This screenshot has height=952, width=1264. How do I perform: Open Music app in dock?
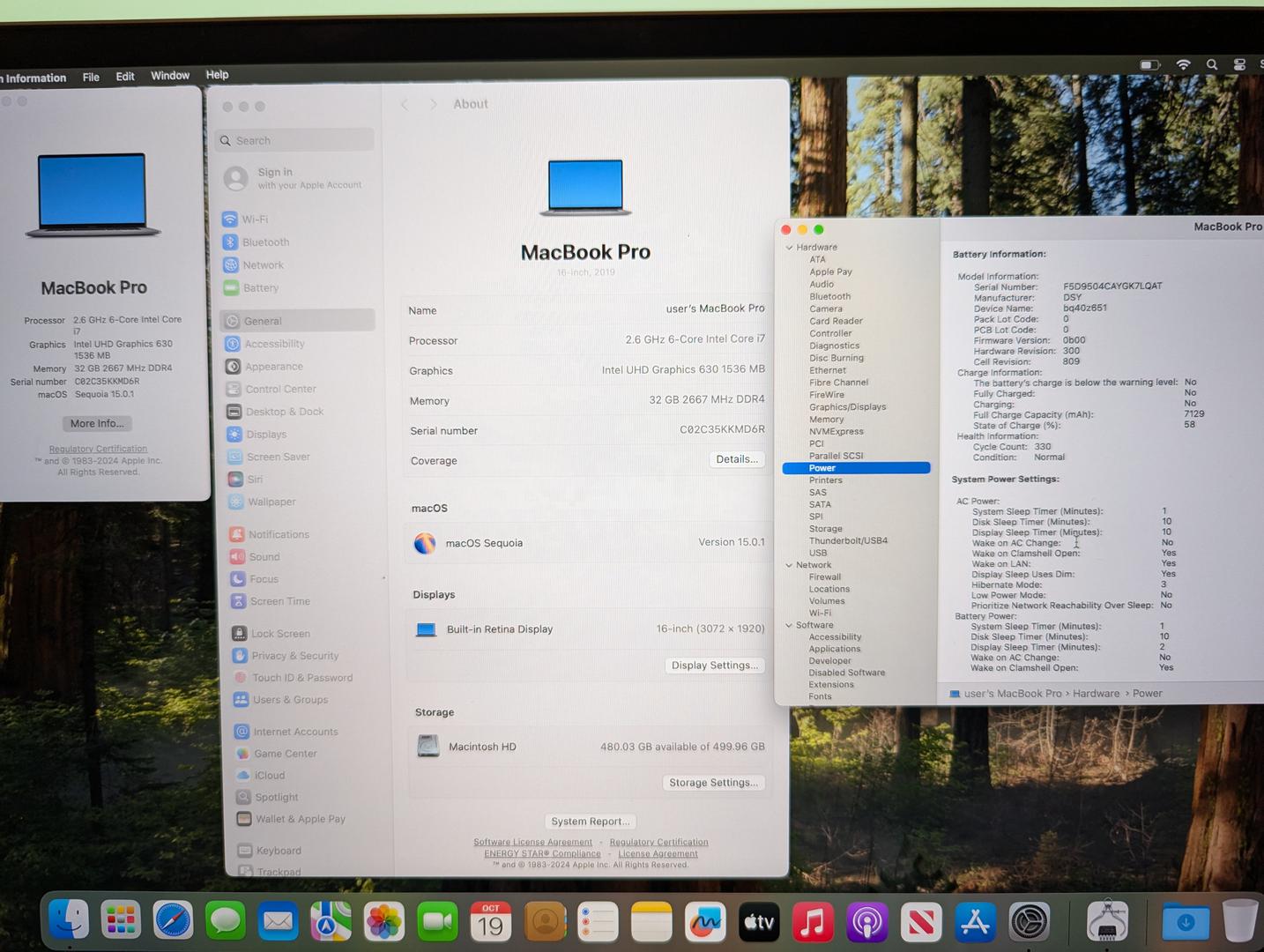(x=813, y=922)
